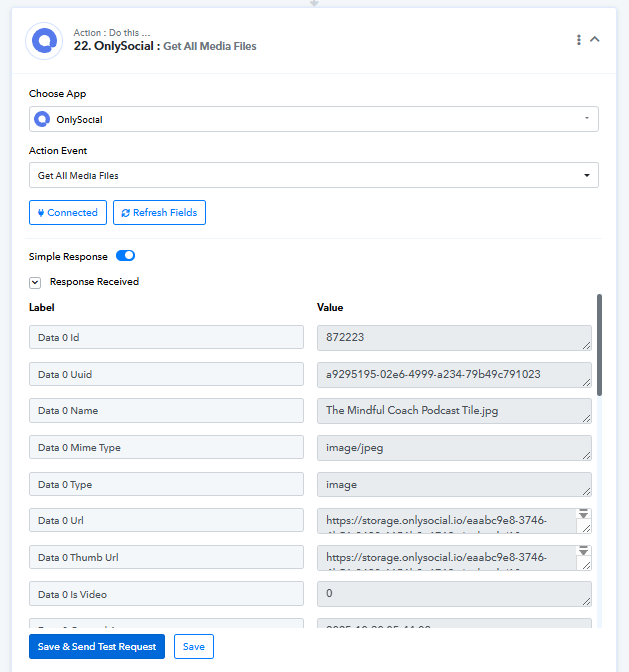The height and width of the screenshot is (672, 629).
Task: Click the resize handle of Data 0 Type value
Action: coord(585,491)
